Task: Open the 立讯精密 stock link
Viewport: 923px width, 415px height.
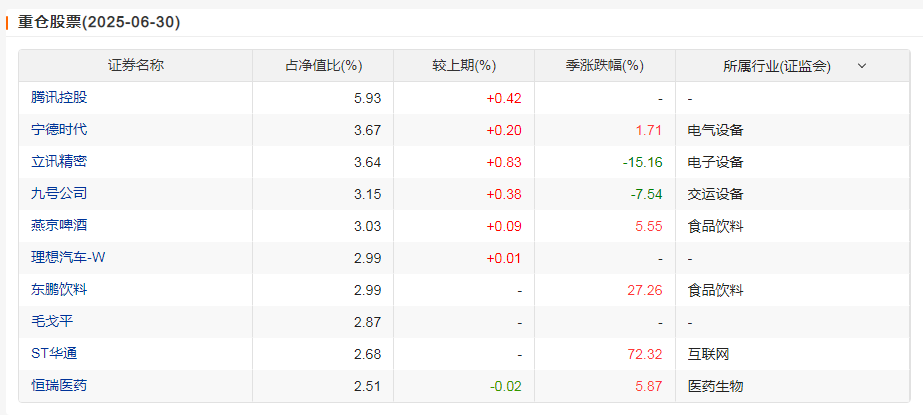Action: 59,161
